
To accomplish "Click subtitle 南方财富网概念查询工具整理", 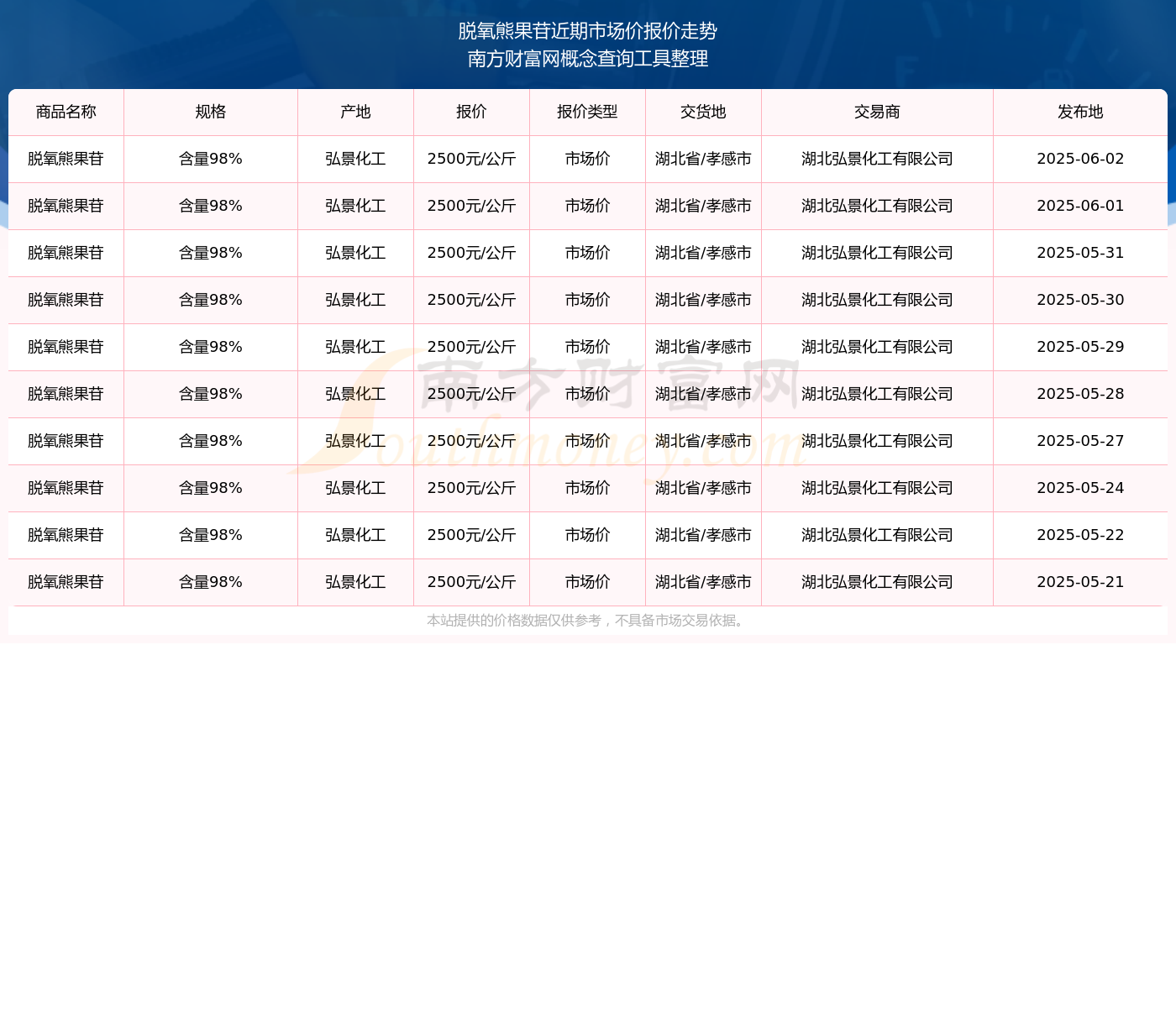I will [x=588, y=59].
